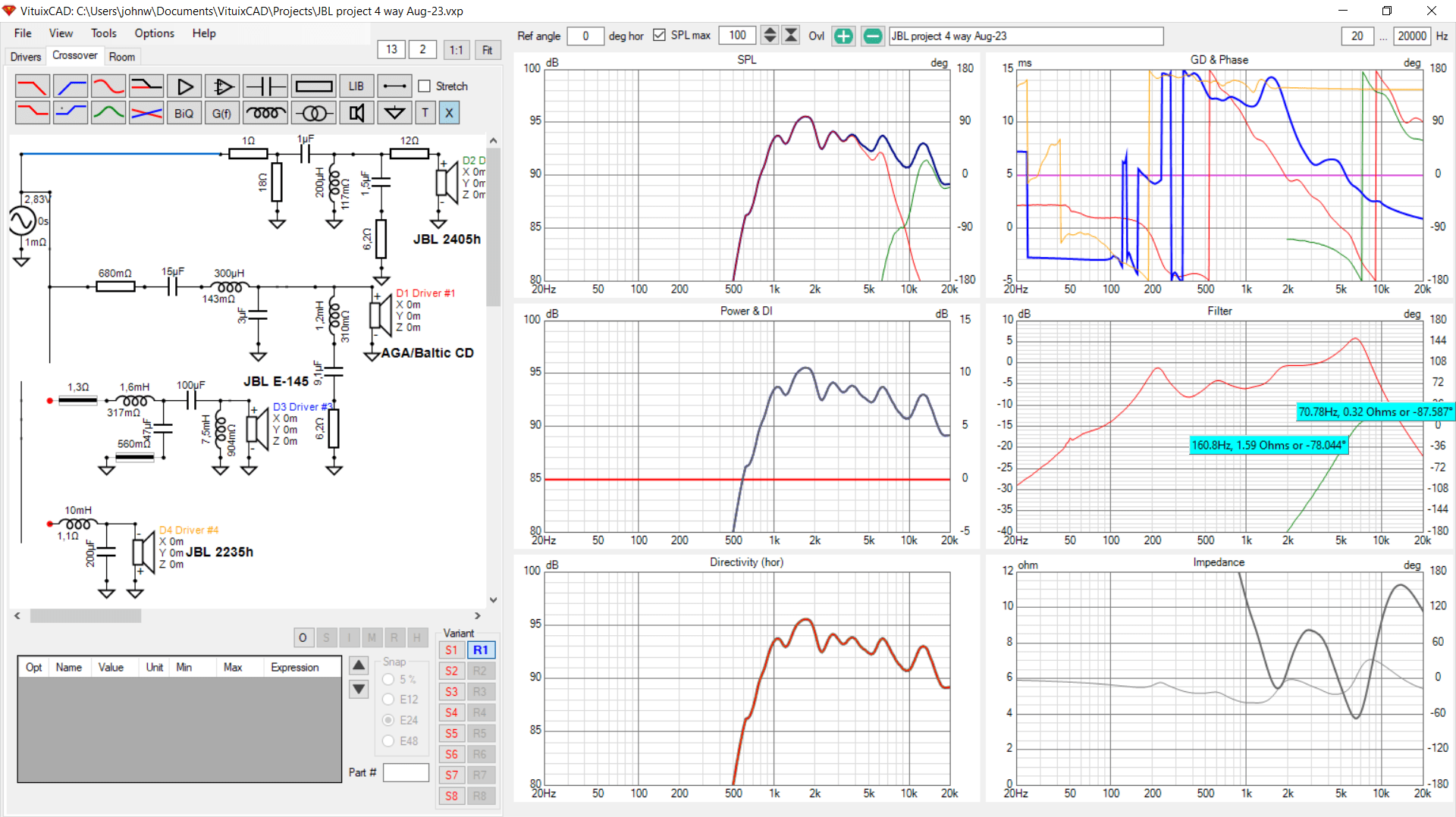Insert a wire connection
Image resolution: width=1456 pixels, height=817 pixels.
pyautogui.click(x=394, y=86)
